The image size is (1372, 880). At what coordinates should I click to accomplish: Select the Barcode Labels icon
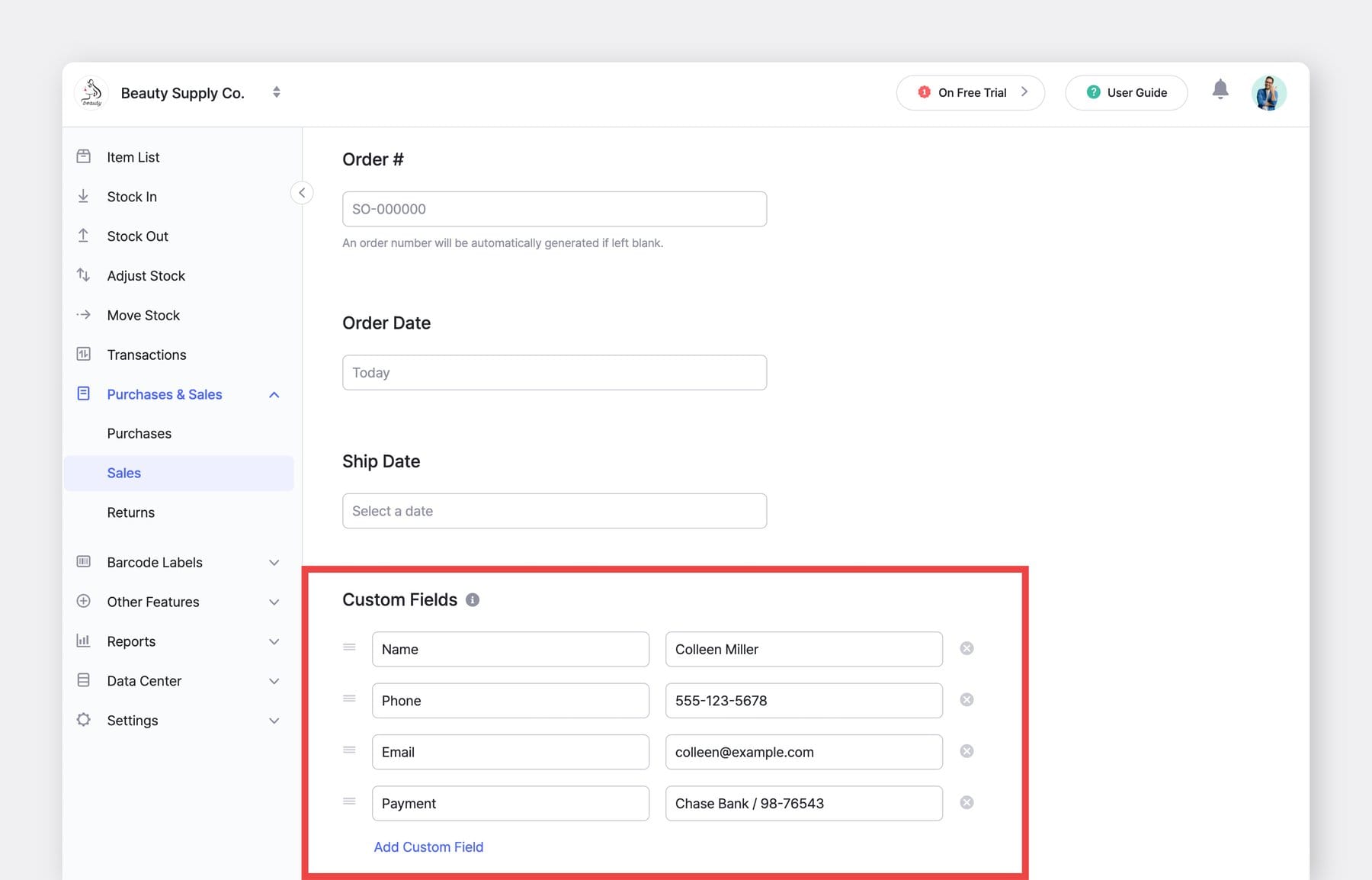click(x=84, y=562)
